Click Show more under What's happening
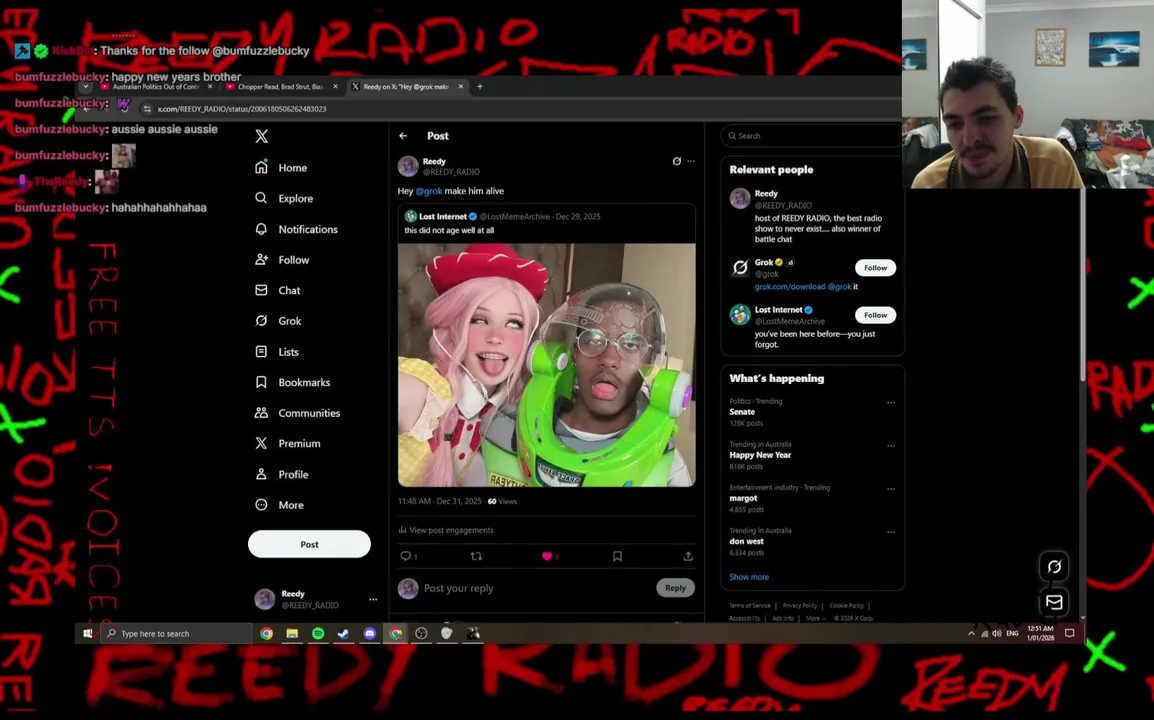The width and height of the screenshot is (1154, 720). (x=748, y=577)
